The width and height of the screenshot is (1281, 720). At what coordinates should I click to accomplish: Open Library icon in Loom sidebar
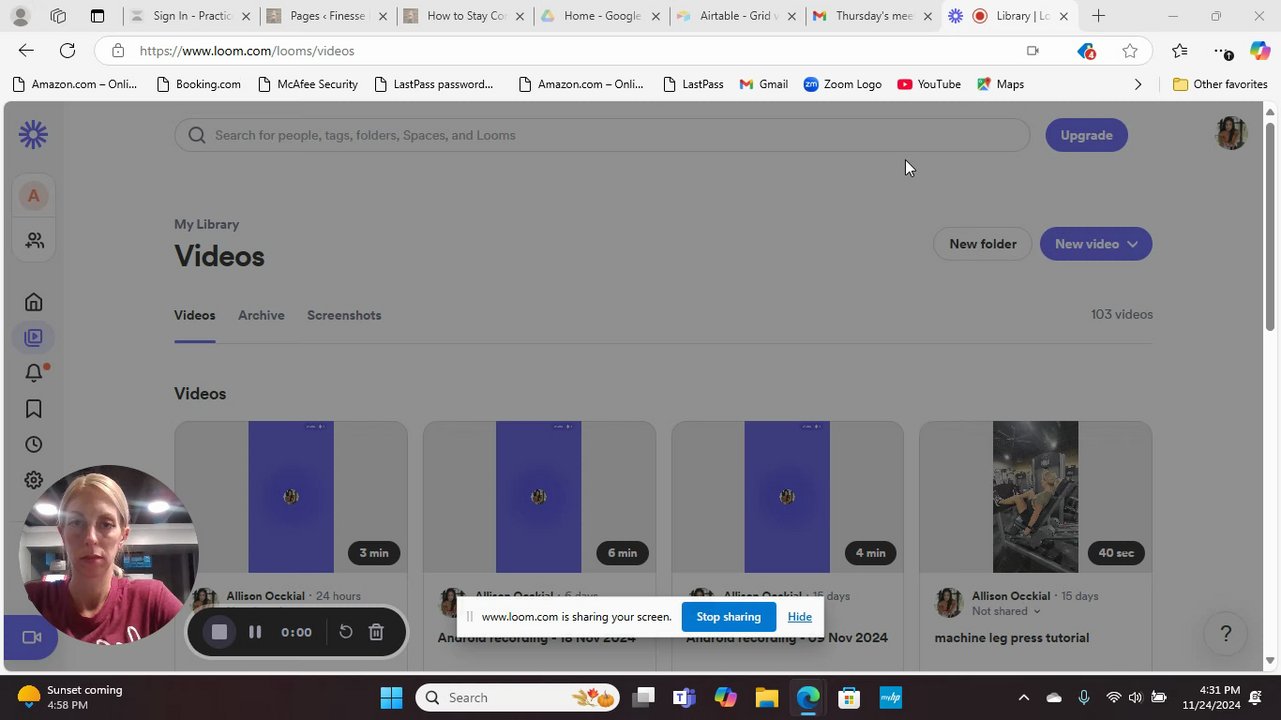click(33, 338)
